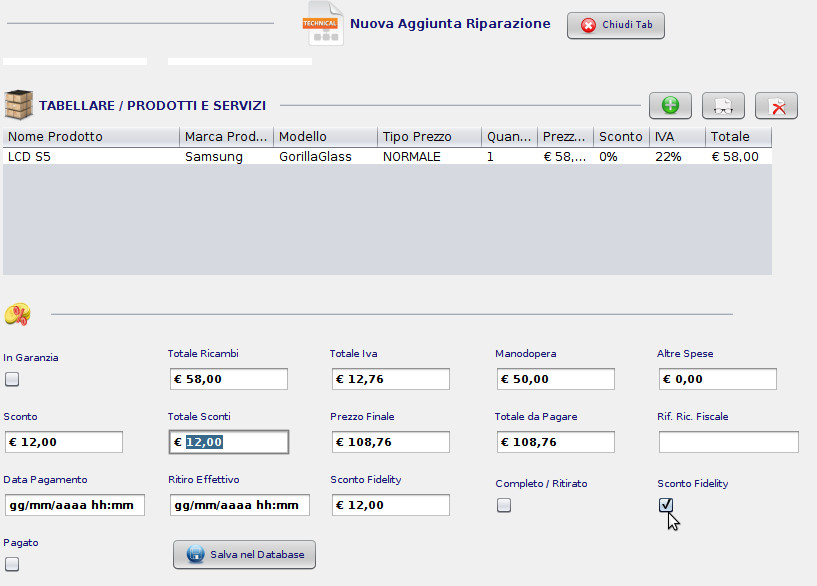
Task: Open the Data Pagamento date field
Action: pos(75,505)
